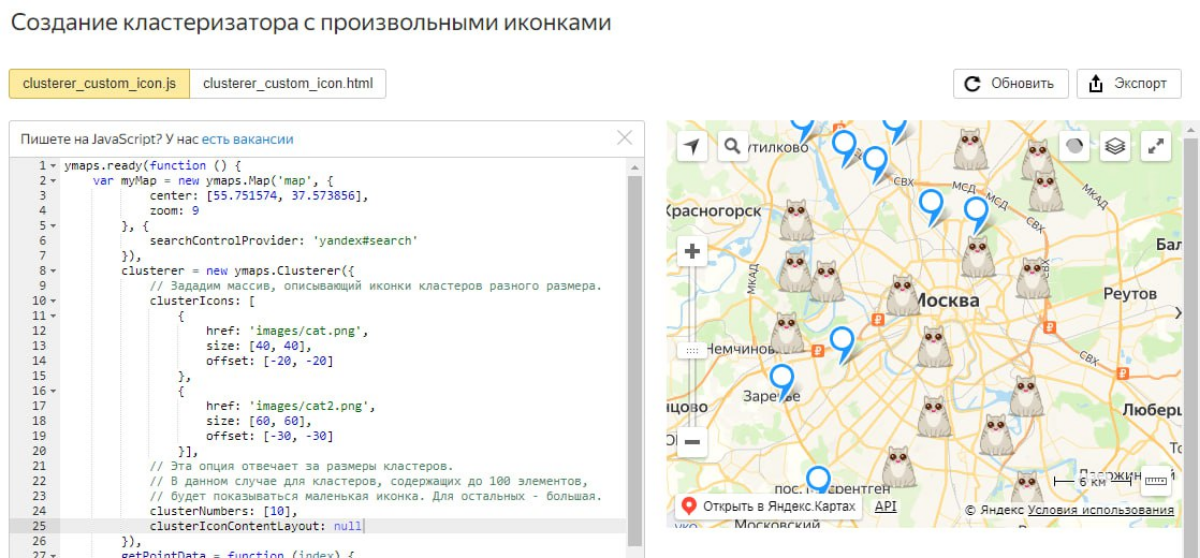Screen dimensions: 1200x558
Task: Click the share icon in Экспорт button
Action: [1096, 84]
